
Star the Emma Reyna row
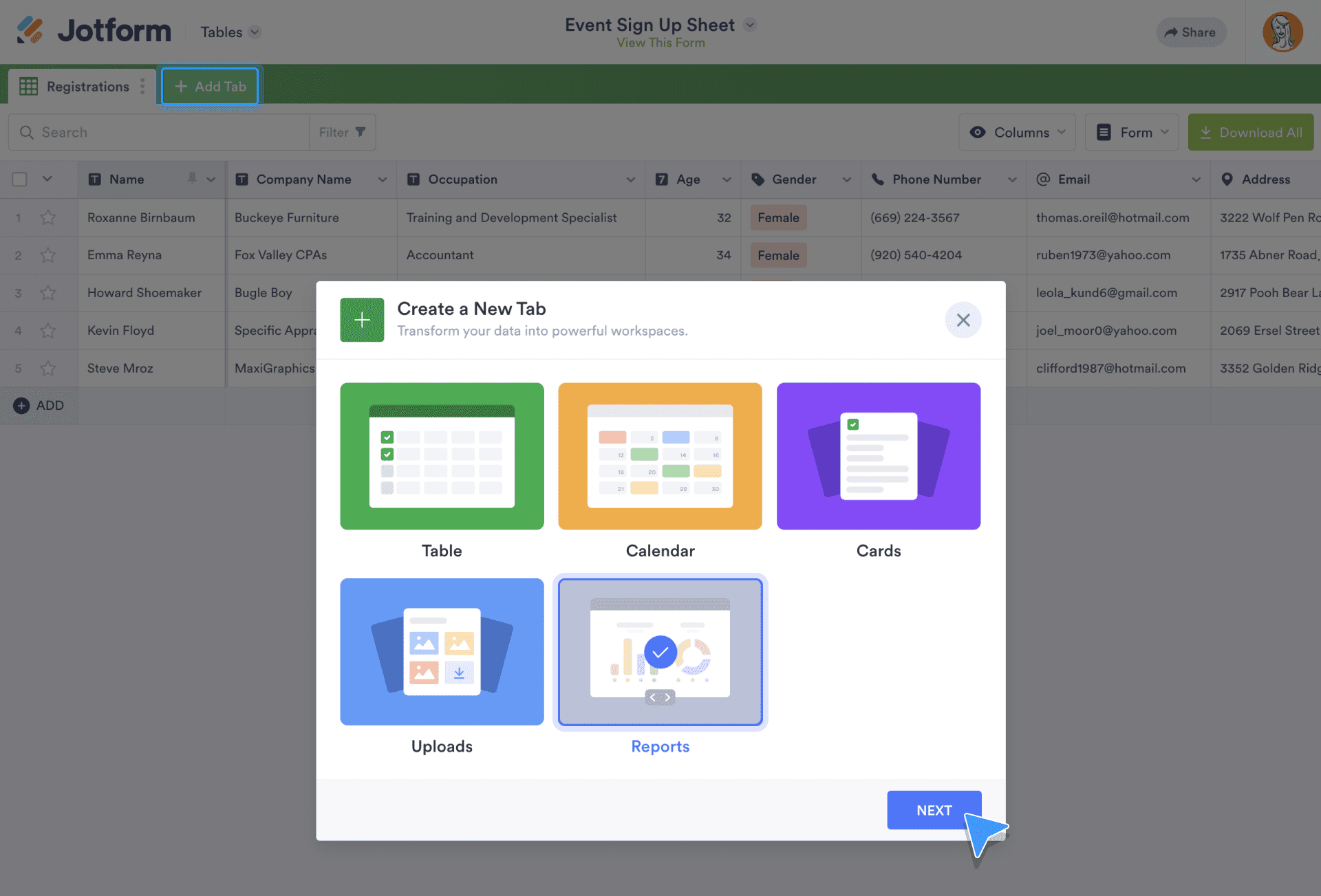click(47, 255)
